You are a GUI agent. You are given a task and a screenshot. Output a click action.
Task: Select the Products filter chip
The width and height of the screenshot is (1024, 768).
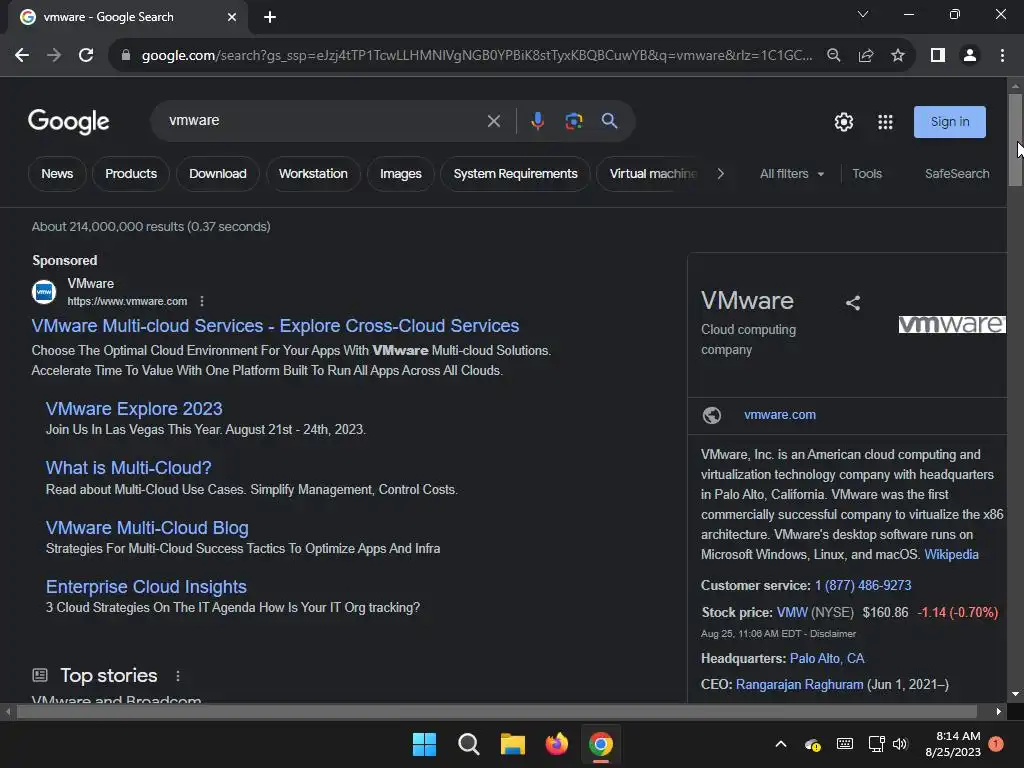(131, 174)
